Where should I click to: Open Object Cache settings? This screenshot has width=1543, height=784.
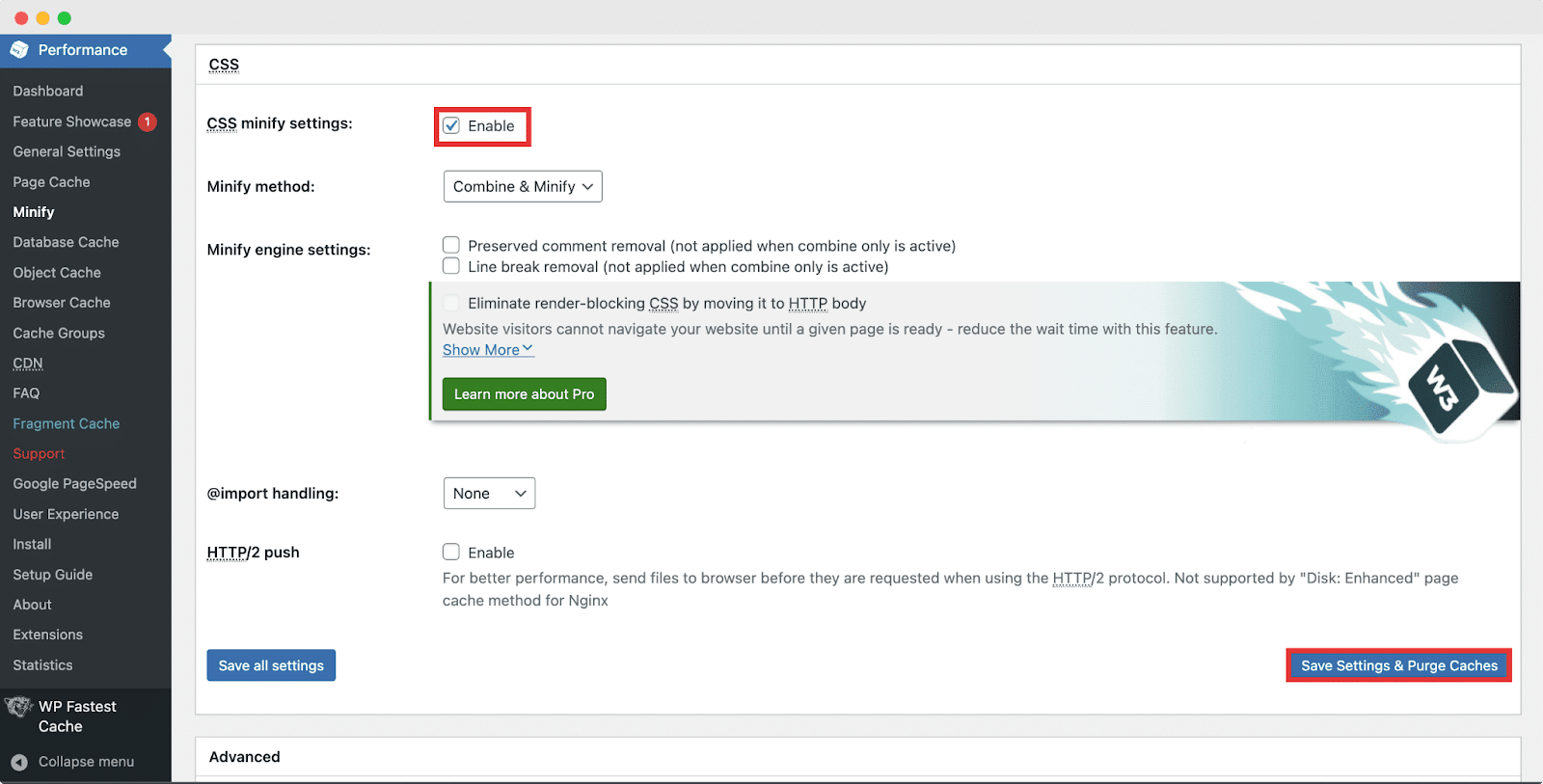click(x=57, y=272)
